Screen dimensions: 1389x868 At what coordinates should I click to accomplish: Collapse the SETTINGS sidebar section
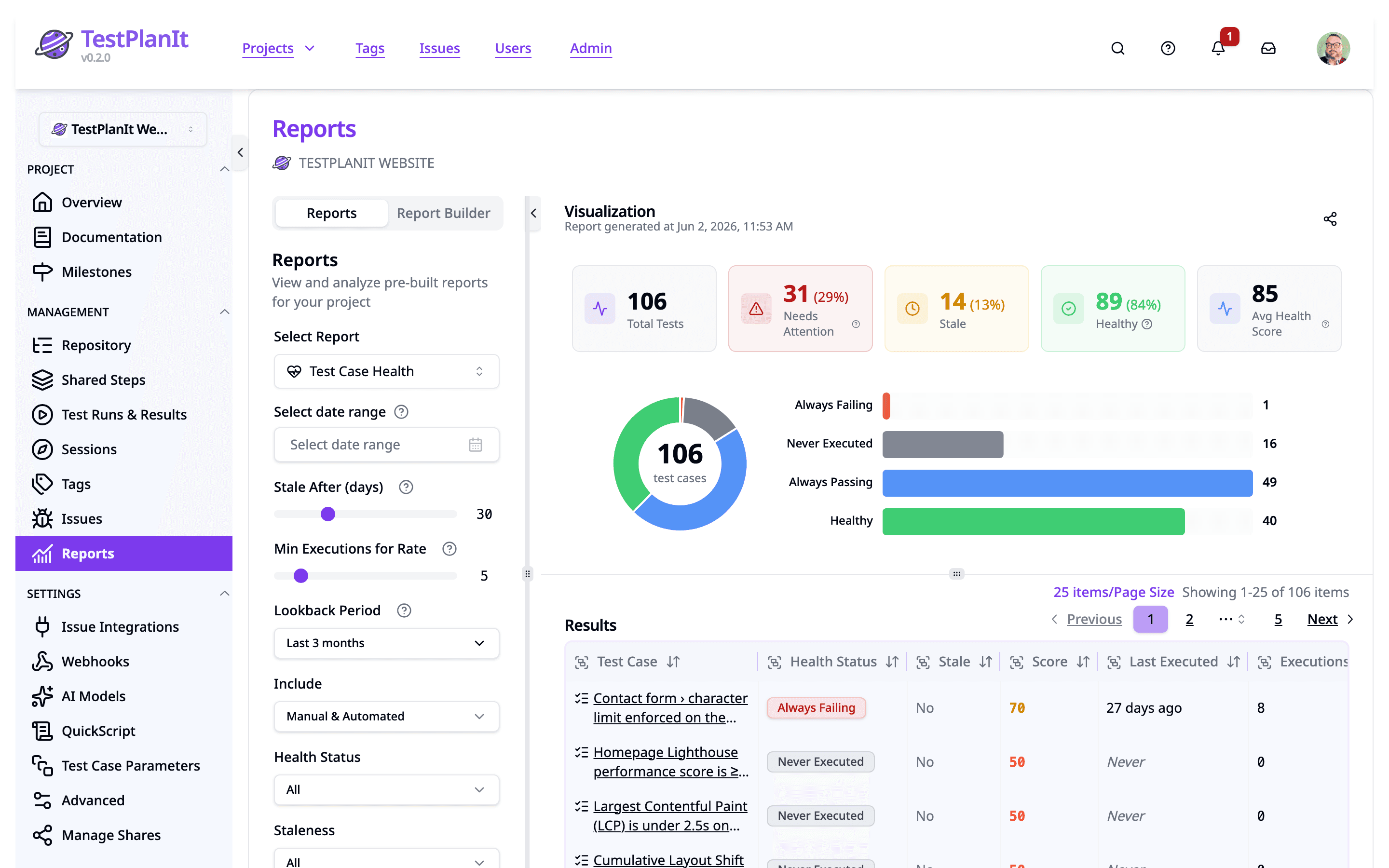pos(224,593)
